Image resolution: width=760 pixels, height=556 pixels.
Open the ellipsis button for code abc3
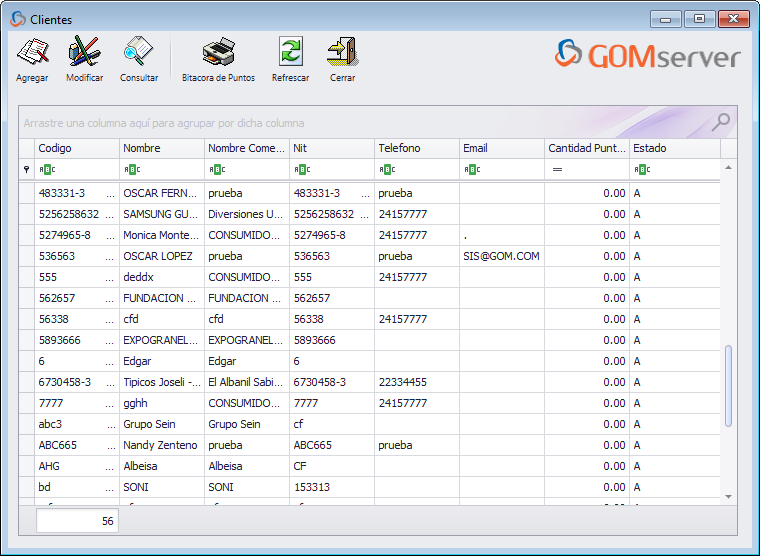point(111,425)
